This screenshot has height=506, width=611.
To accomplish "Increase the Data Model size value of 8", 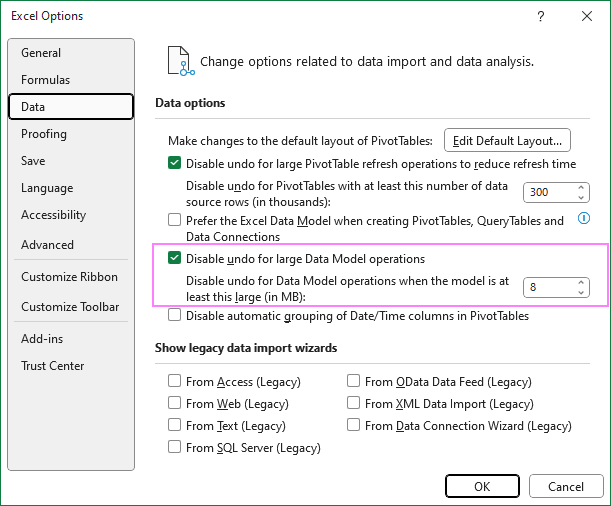I will click(x=581, y=282).
